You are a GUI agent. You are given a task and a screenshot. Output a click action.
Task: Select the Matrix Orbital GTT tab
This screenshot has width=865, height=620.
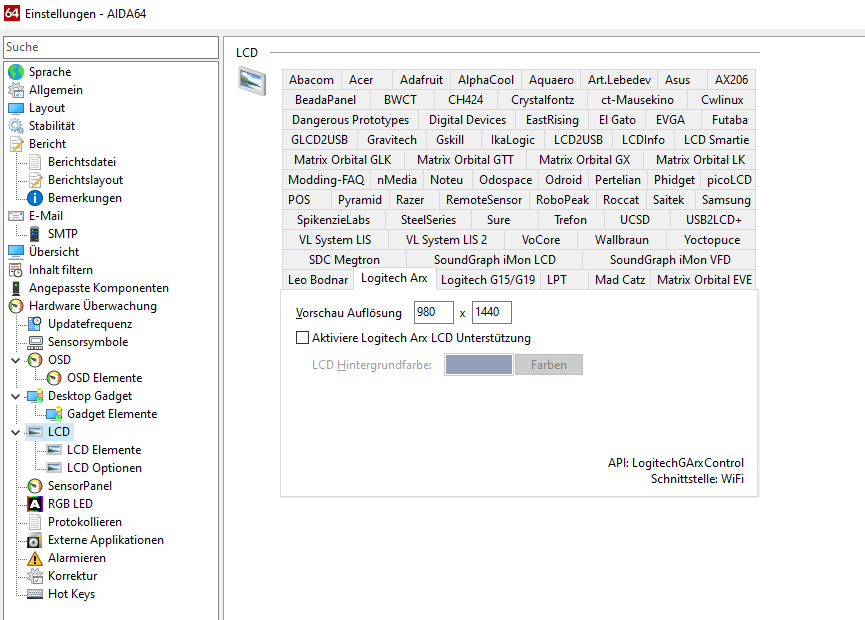pos(464,160)
